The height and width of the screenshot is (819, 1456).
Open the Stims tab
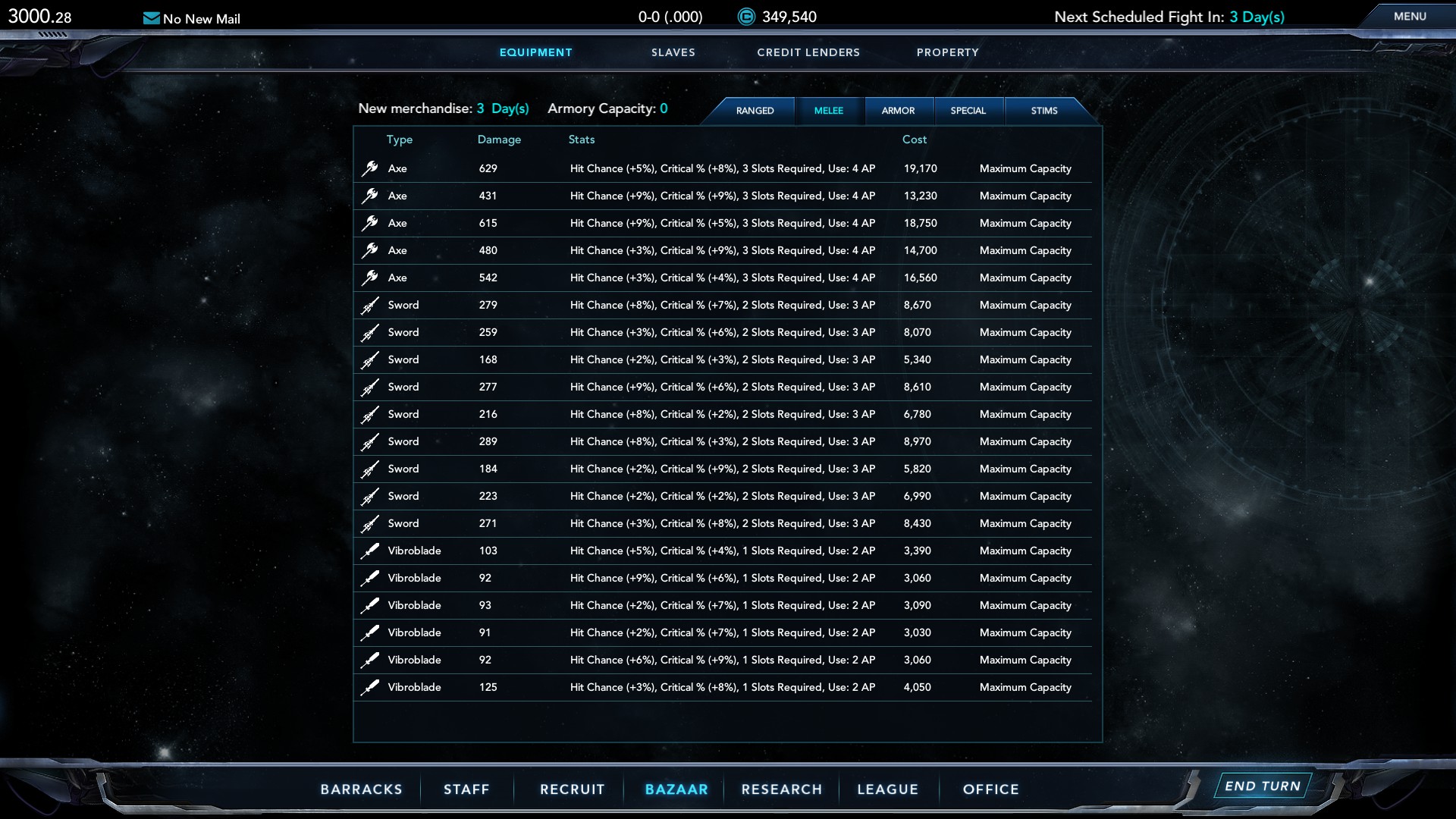click(x=1044, y=111)
